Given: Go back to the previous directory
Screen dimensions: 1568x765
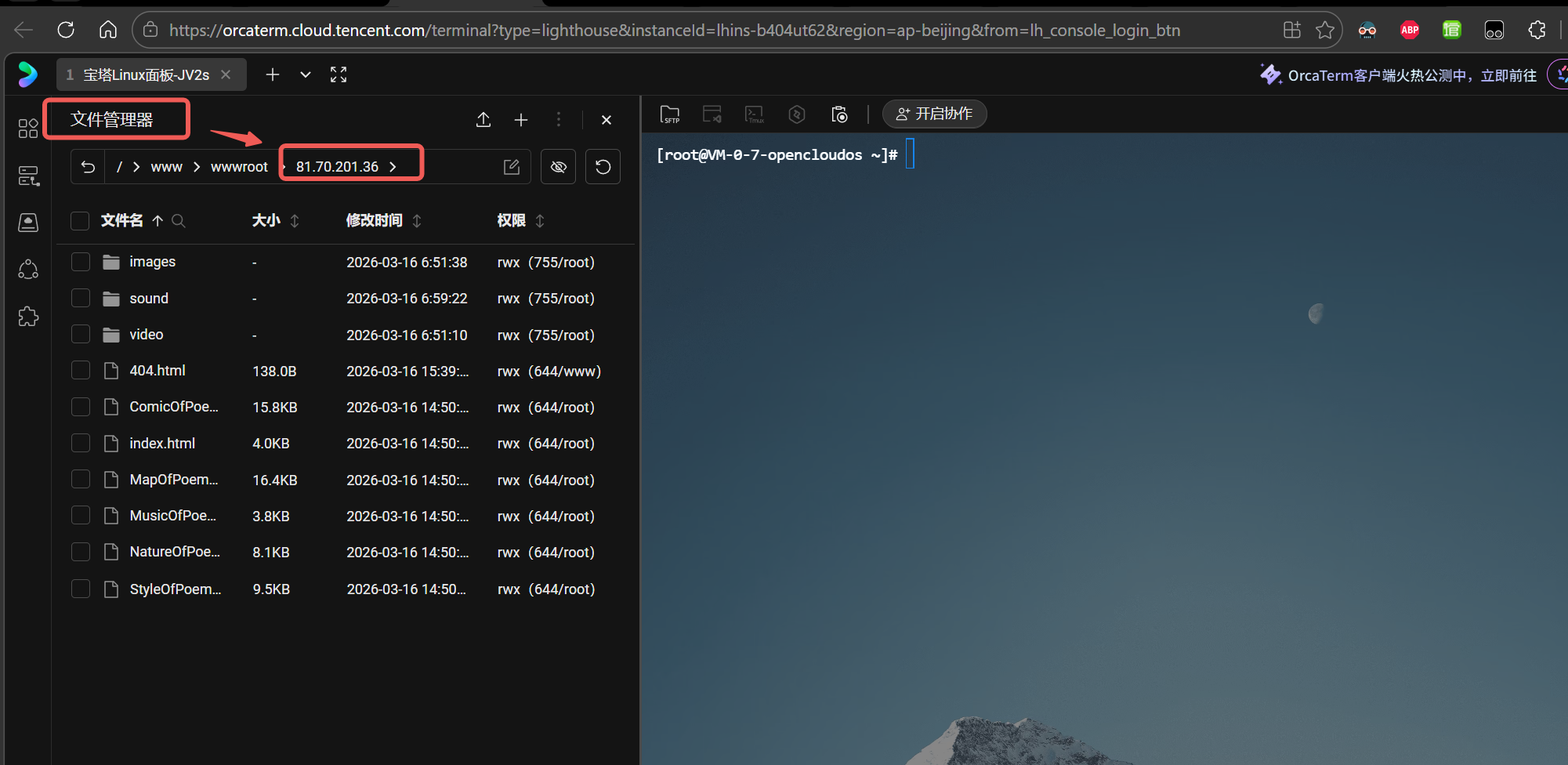Looking at the screenshot, I should click(88, 167).
